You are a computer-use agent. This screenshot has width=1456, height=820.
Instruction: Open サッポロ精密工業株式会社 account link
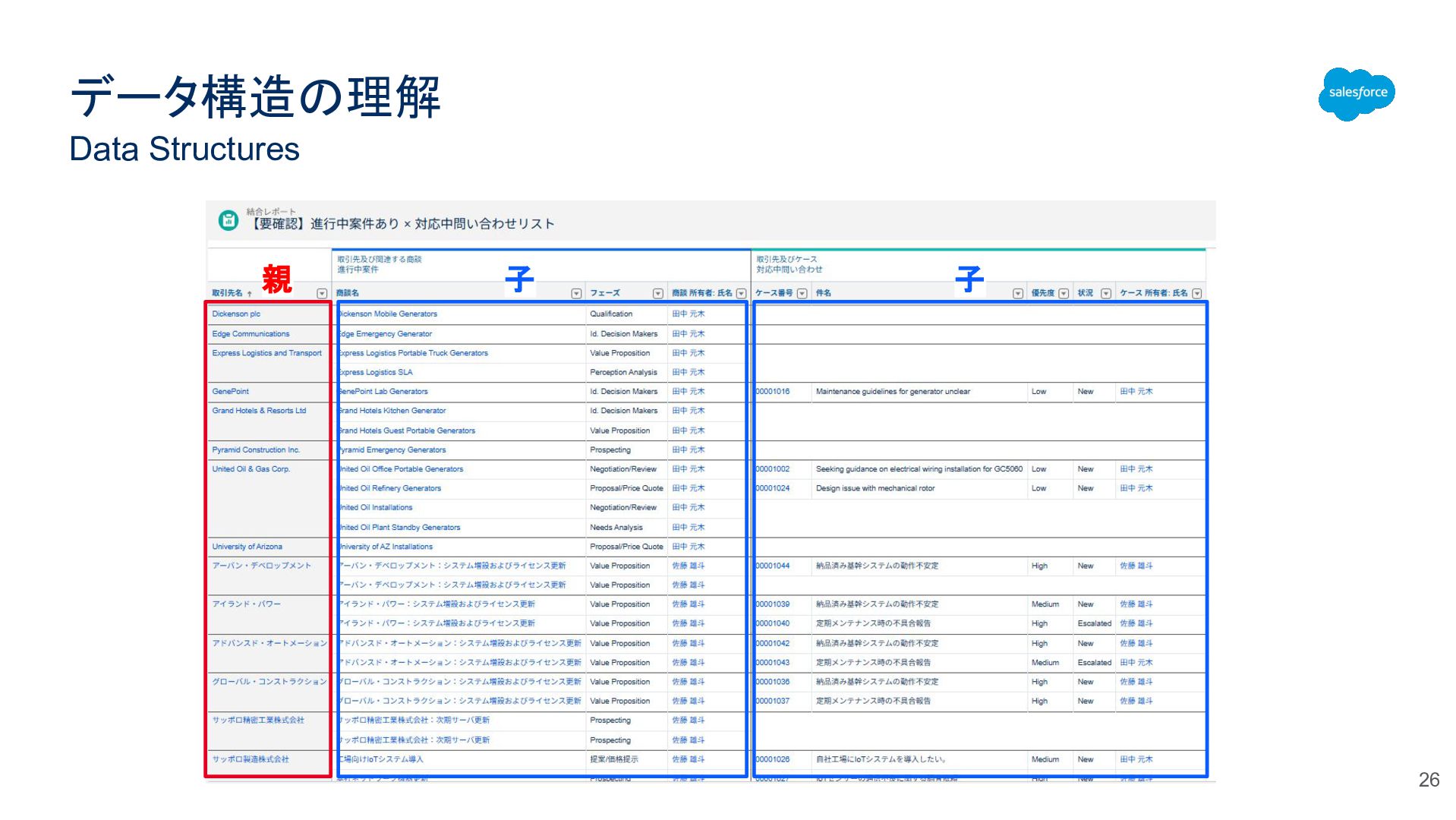[258, 721]
